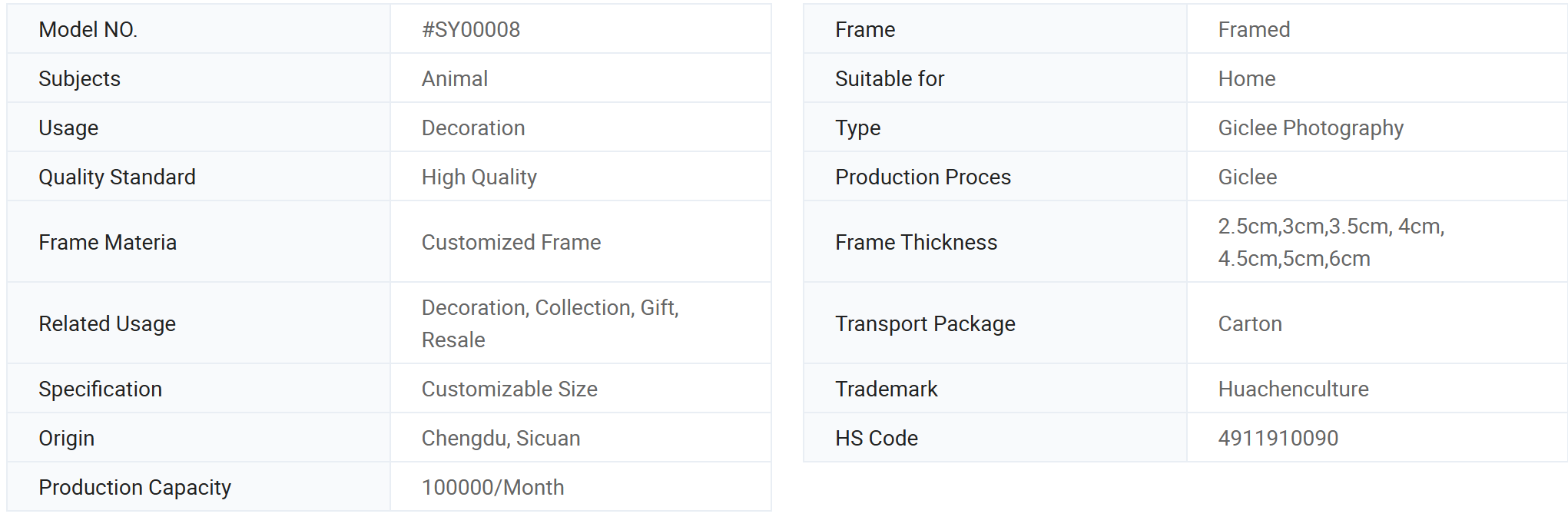
Task: Select the Transport Package label
Action: (925, 323)
